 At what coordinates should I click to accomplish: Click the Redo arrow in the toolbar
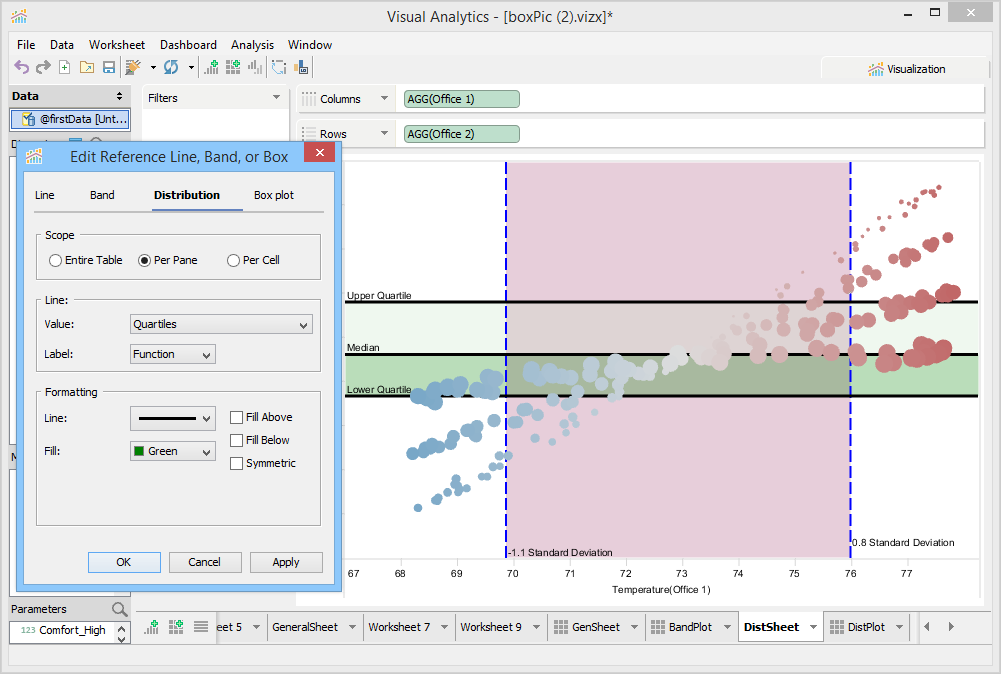coord(43,67)
